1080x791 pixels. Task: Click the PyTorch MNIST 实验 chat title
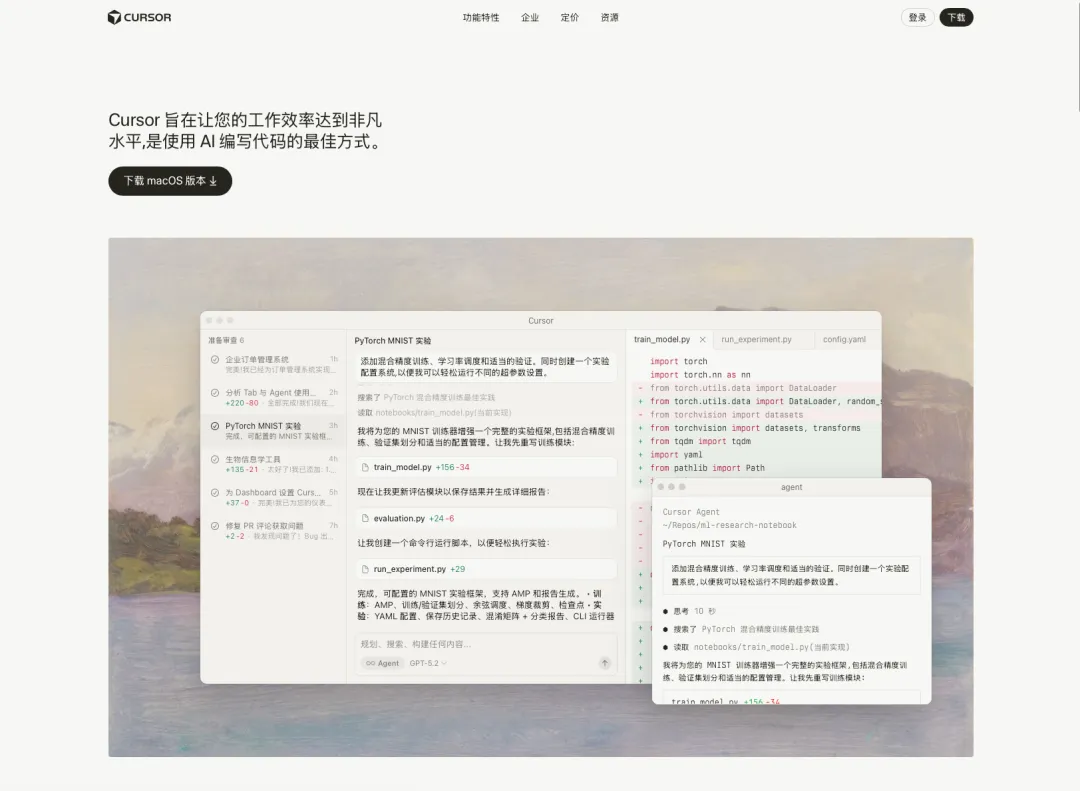[x=393, y=340]
